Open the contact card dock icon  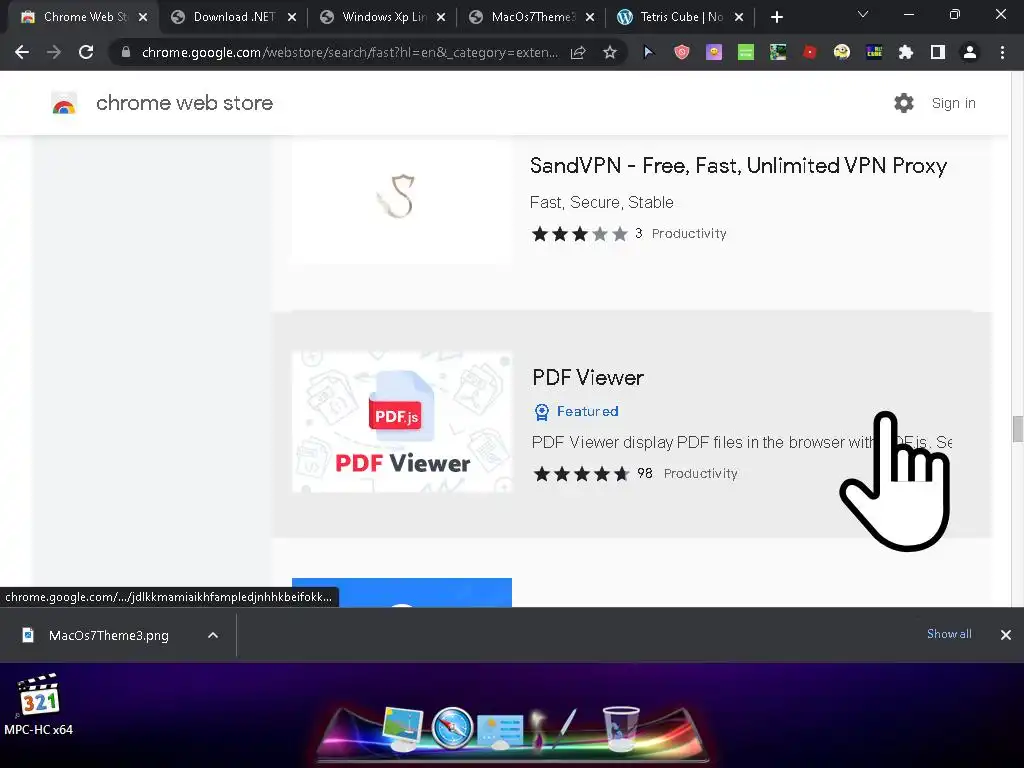[x=500, y=731]
